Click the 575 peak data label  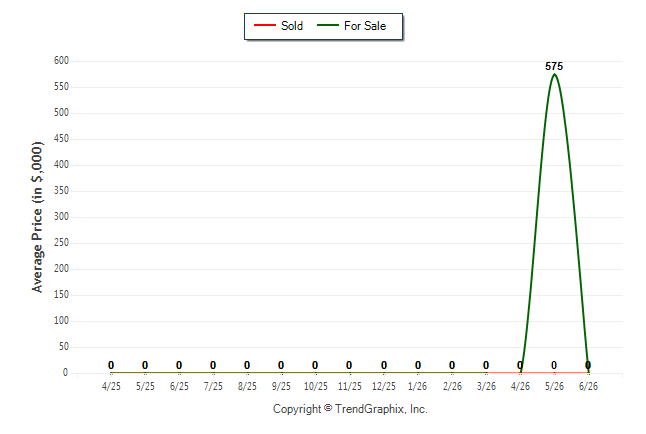tap(554, 66)
